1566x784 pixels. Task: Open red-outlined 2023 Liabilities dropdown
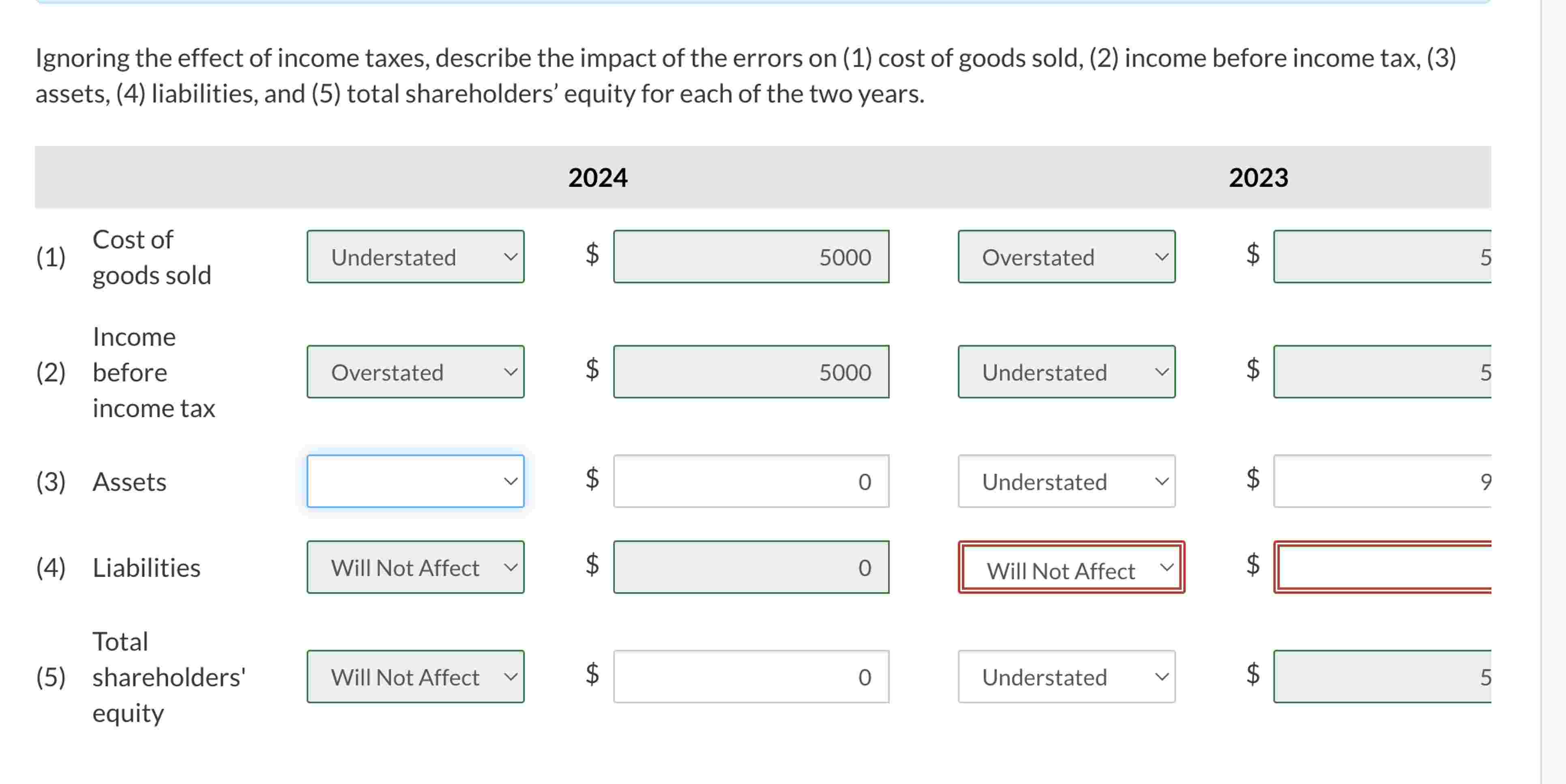tap(1071, 568)
